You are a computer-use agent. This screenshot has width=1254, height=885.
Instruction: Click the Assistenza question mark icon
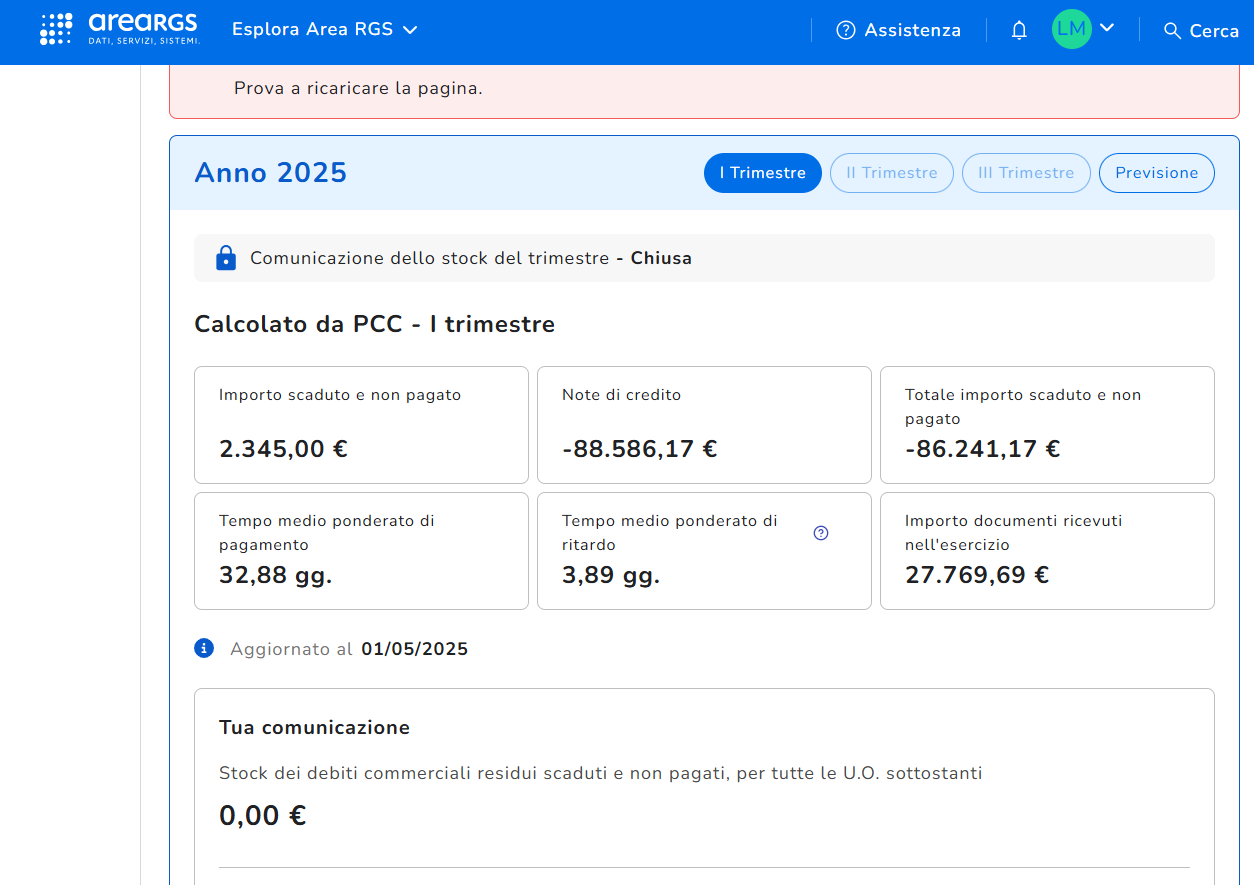point(846,30)
